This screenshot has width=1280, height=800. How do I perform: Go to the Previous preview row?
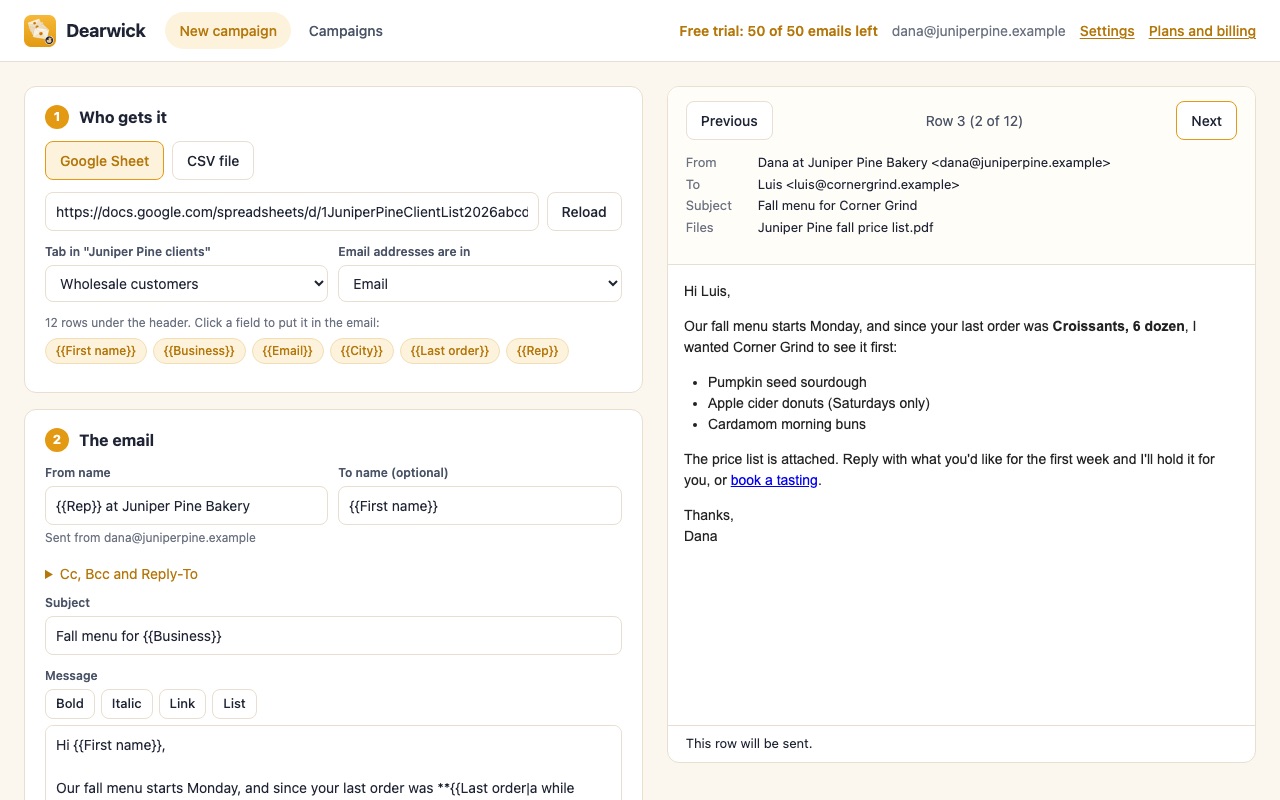pos(729,120)
